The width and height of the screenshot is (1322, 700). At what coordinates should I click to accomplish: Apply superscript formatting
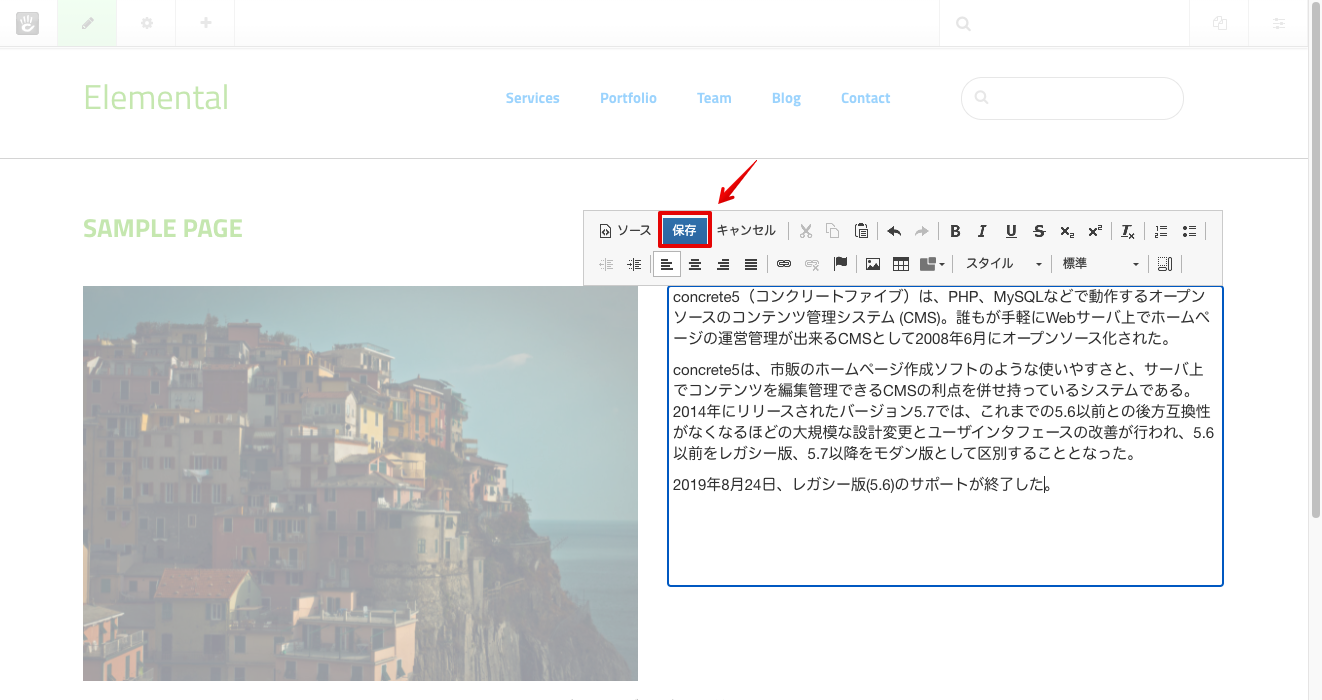[1093, 231]
